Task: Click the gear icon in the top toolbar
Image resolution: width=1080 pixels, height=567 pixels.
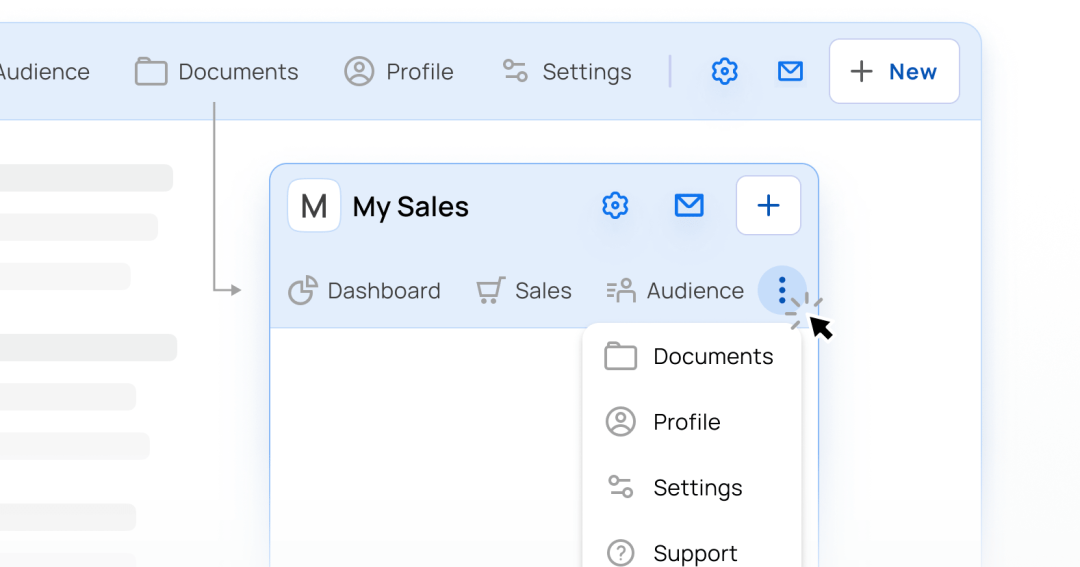Action: [x=724, y=71]
